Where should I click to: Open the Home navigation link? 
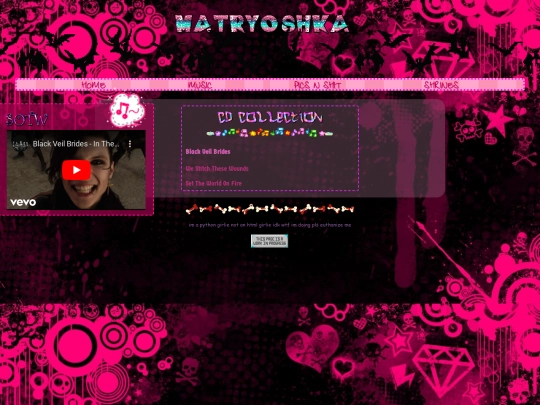tap(93, 85)
